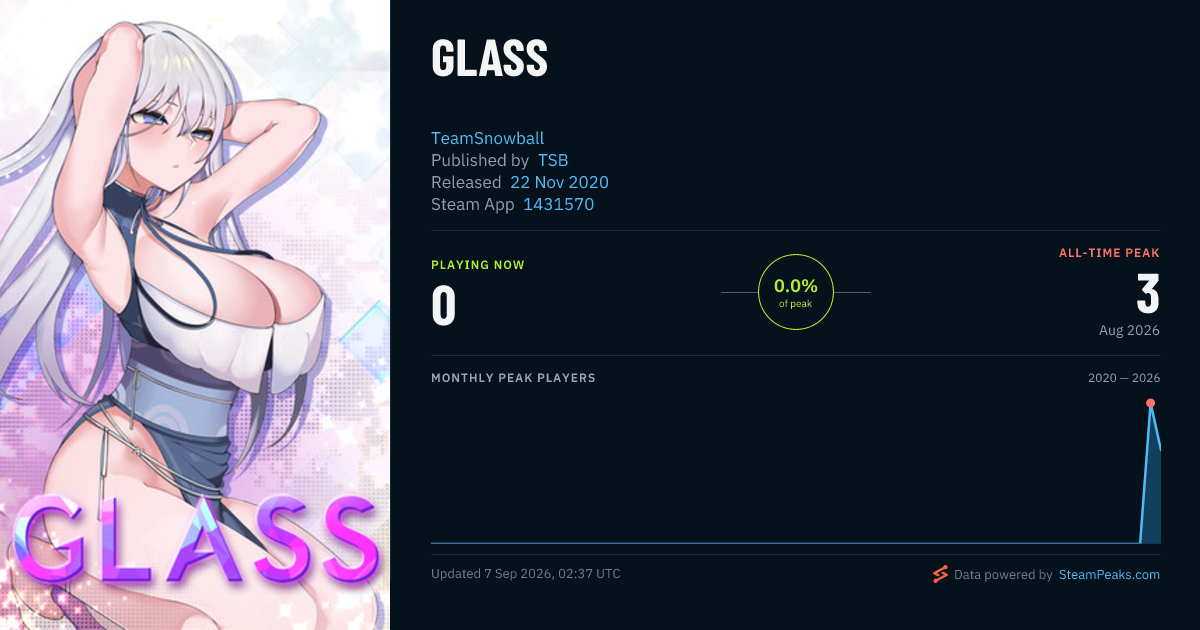
Task: Click the 2020 — 2026 range label
Action: 1124,378
